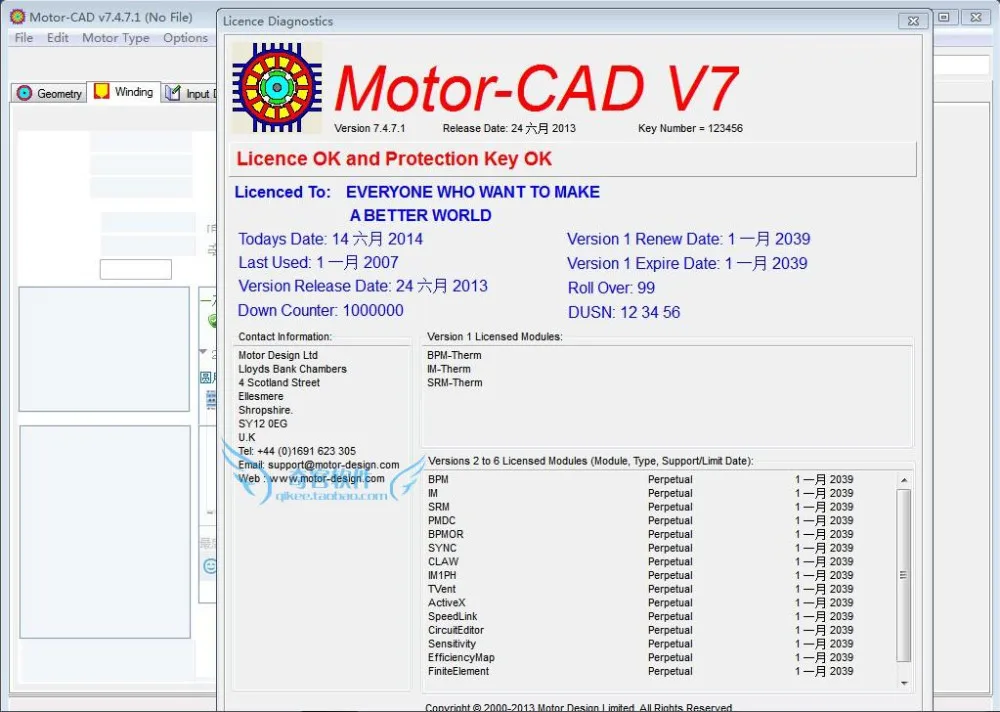Screen dimensions: 1000x712
Task: Select the SRM-Therm licensed module
Action: [x=455, y=383]
